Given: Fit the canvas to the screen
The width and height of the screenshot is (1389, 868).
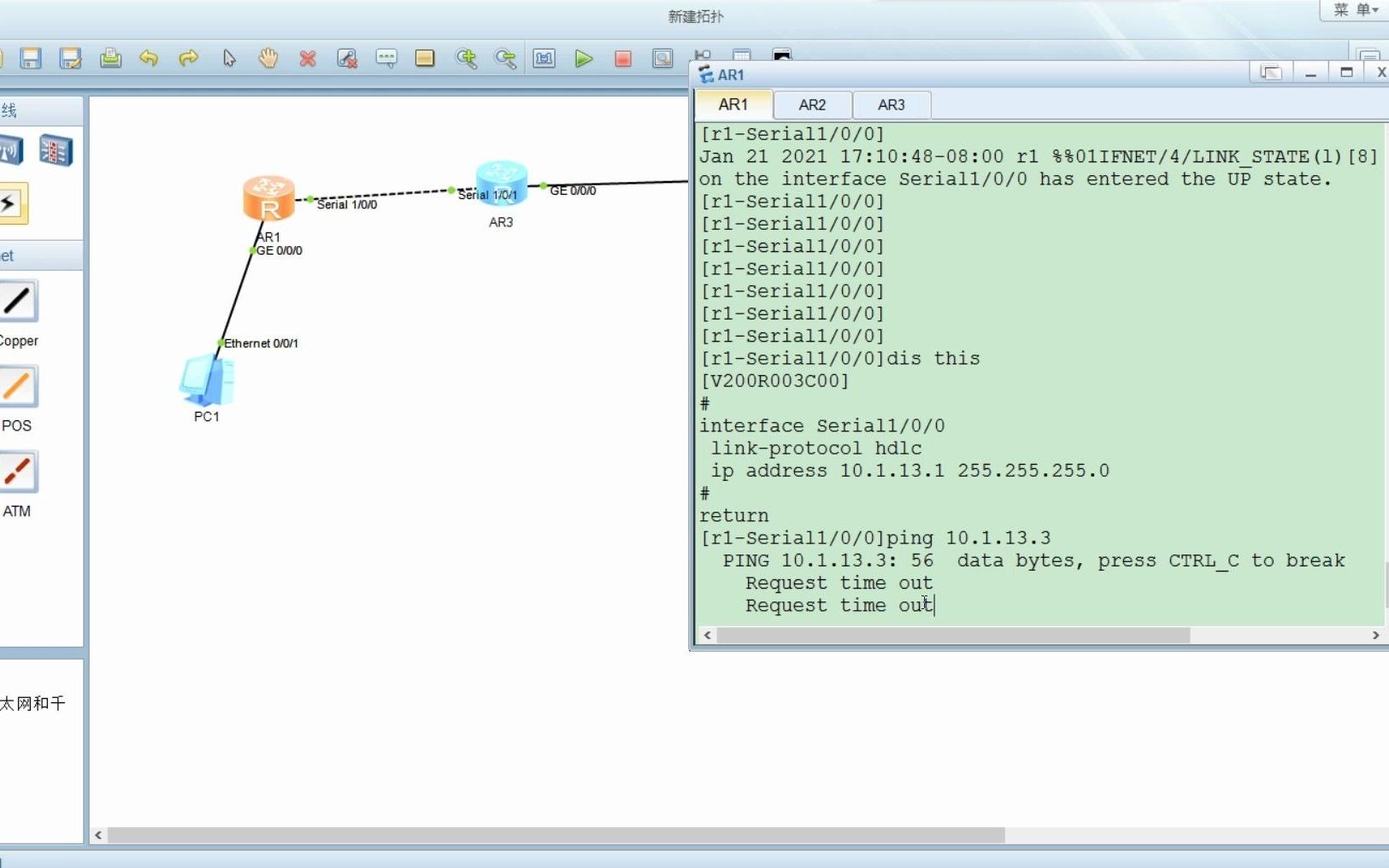Looking at the screenshot, I should 544,58.
